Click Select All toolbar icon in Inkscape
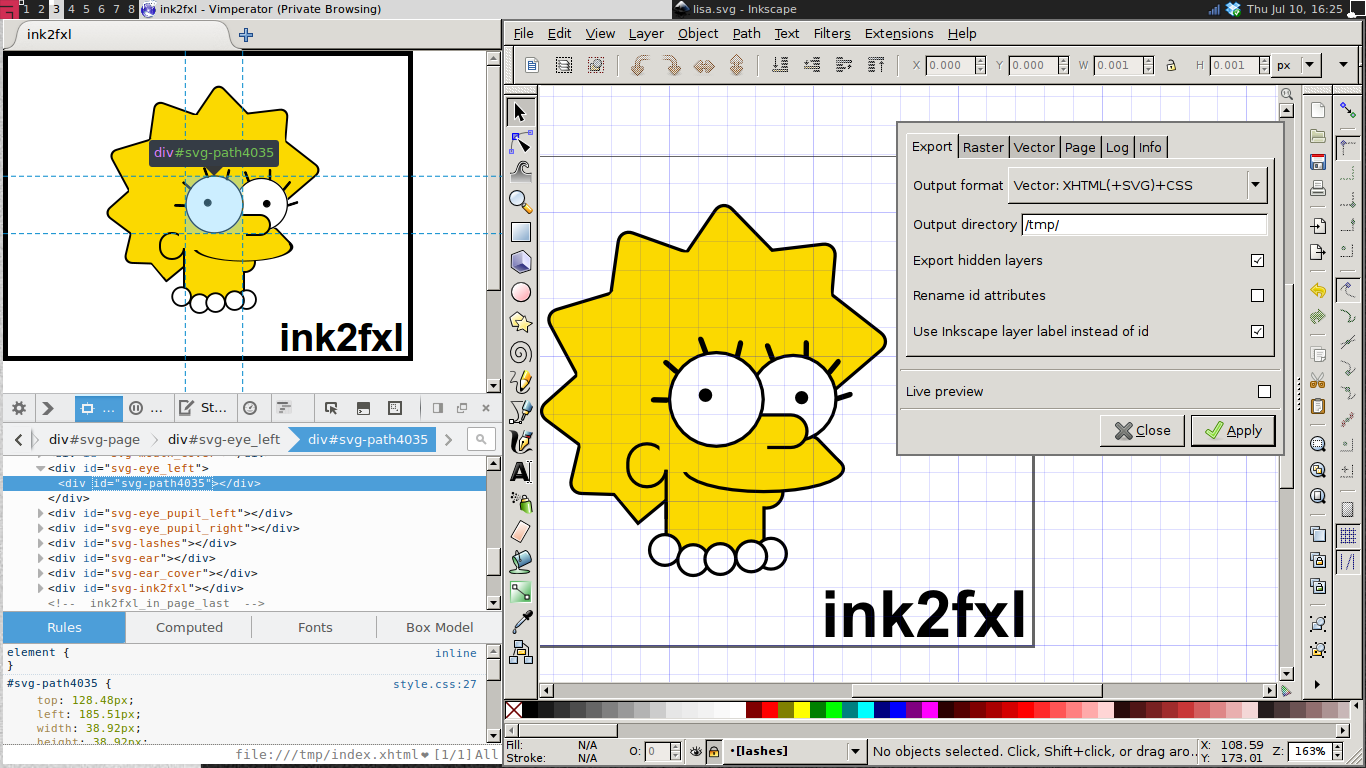 532,66
